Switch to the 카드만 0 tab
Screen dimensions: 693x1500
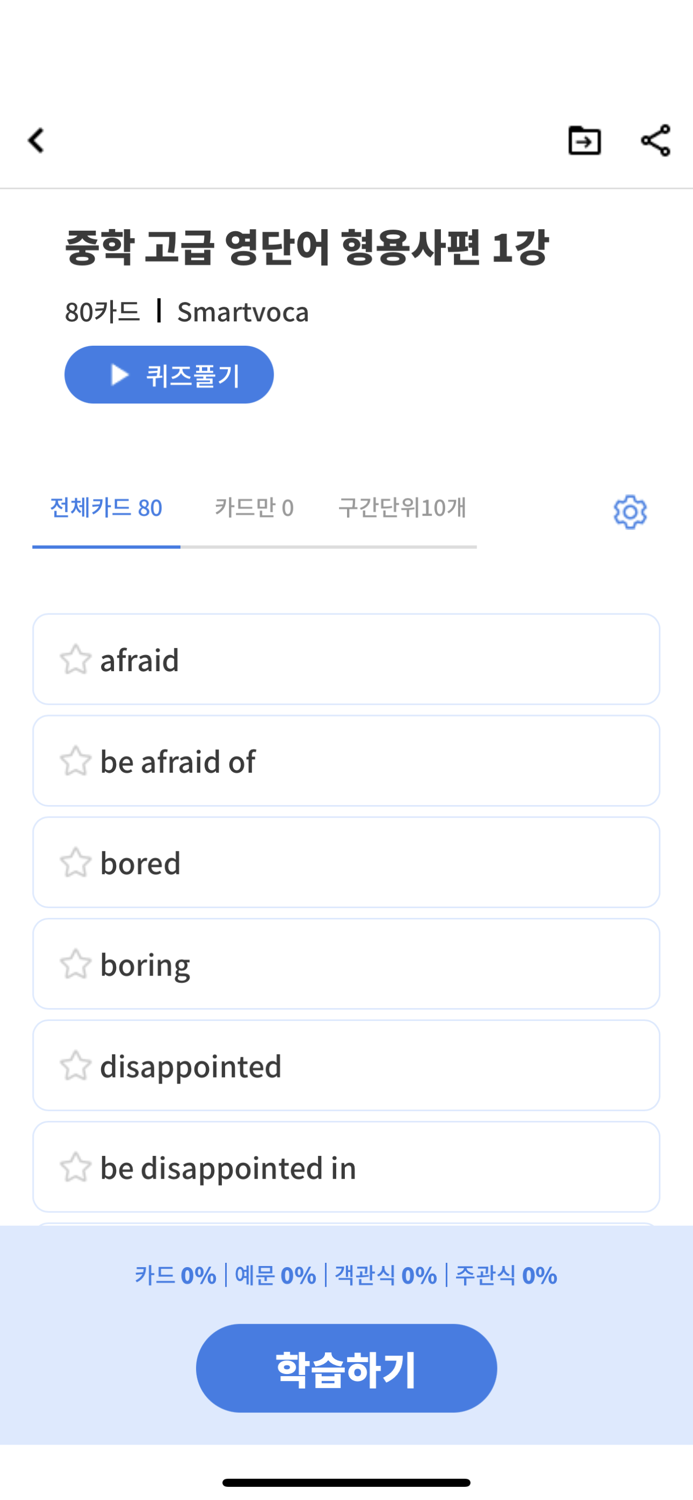tap(254, 507)
